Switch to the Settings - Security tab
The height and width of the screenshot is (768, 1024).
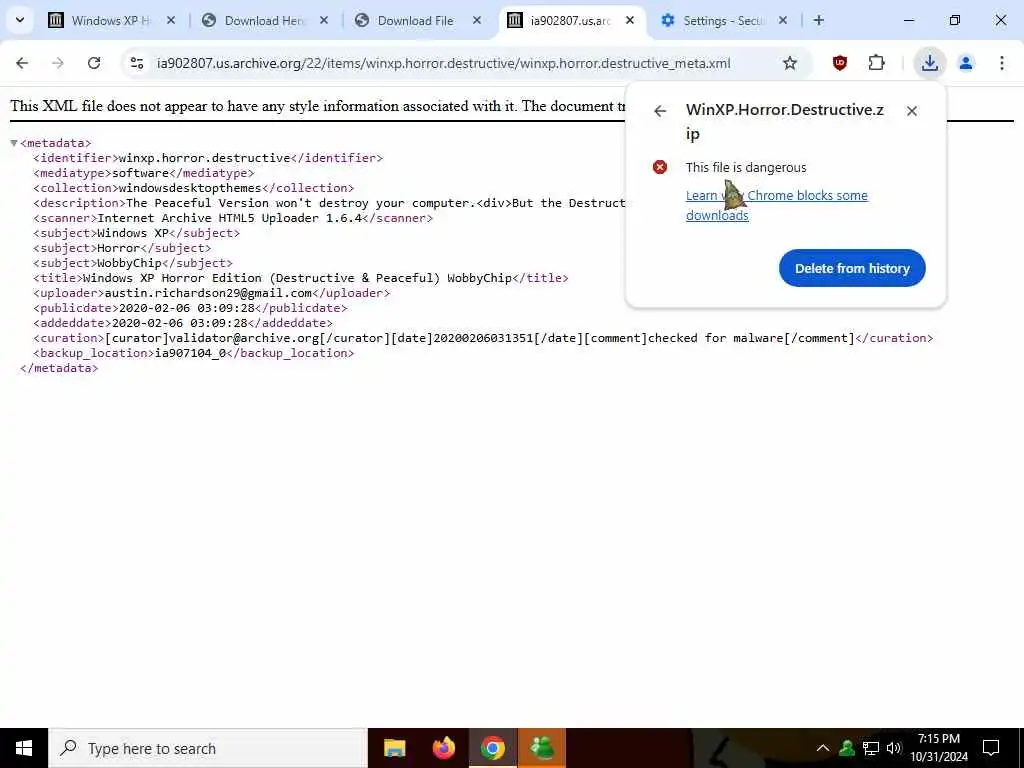(x=724, y=20)
